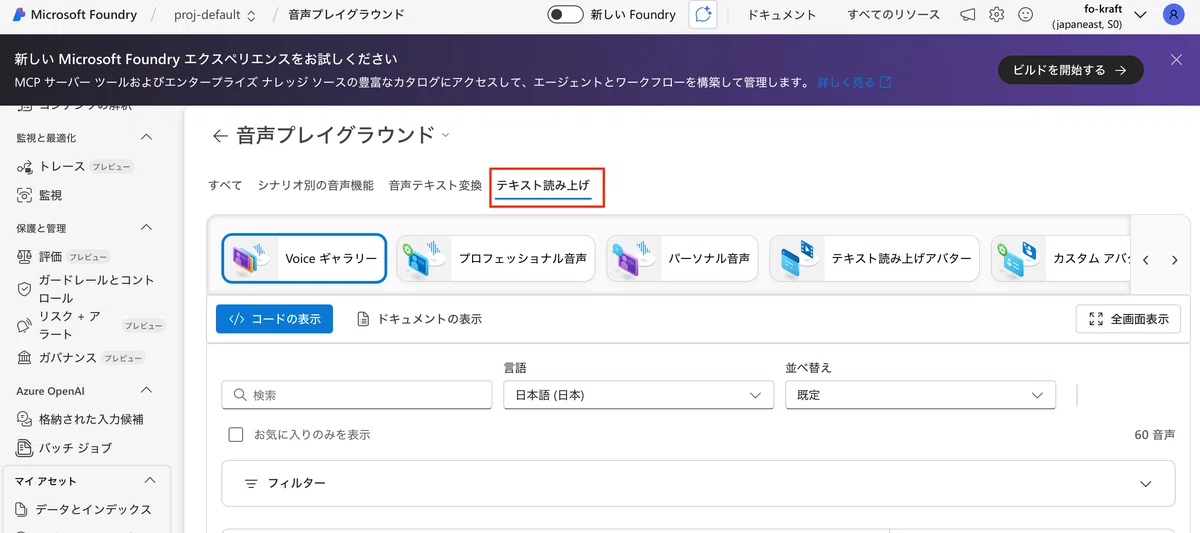Screen dimensions: 1200x533
Task: Click the 全画面表示 button
Action: point(1128,319)
